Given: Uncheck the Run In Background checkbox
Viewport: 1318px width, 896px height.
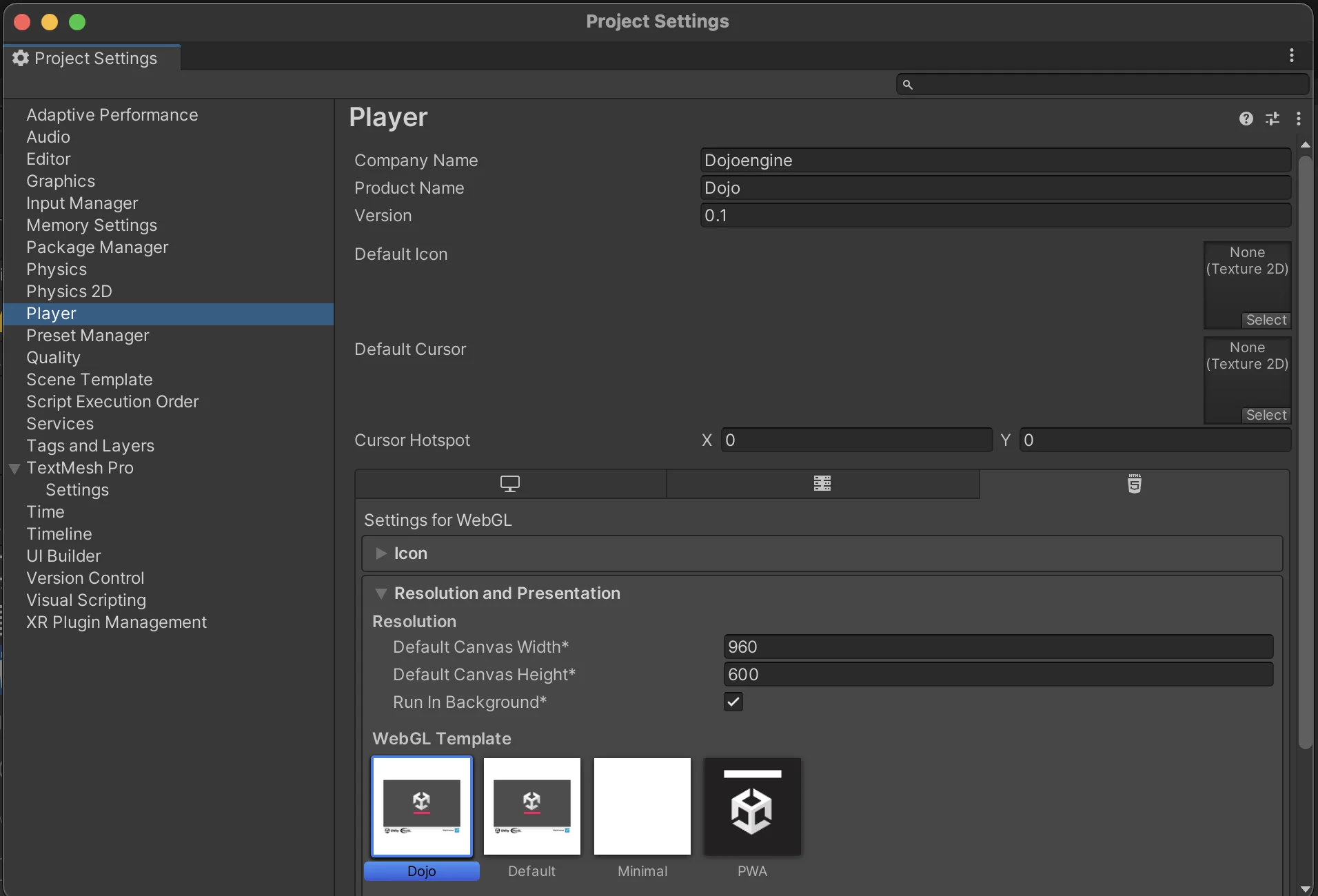Looking at the screenshot, I should 732,702.
